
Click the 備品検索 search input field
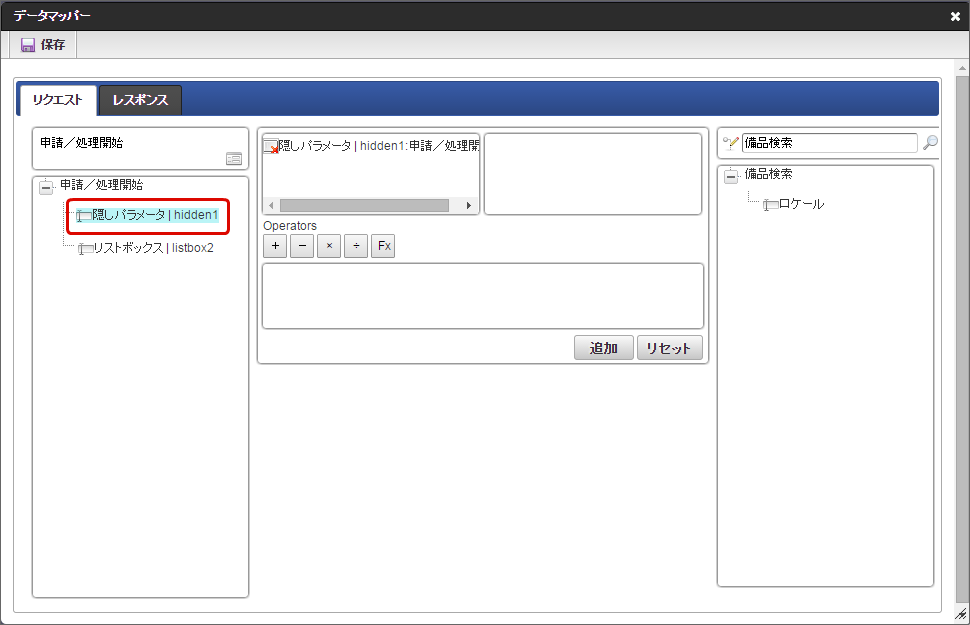[830, 143]
